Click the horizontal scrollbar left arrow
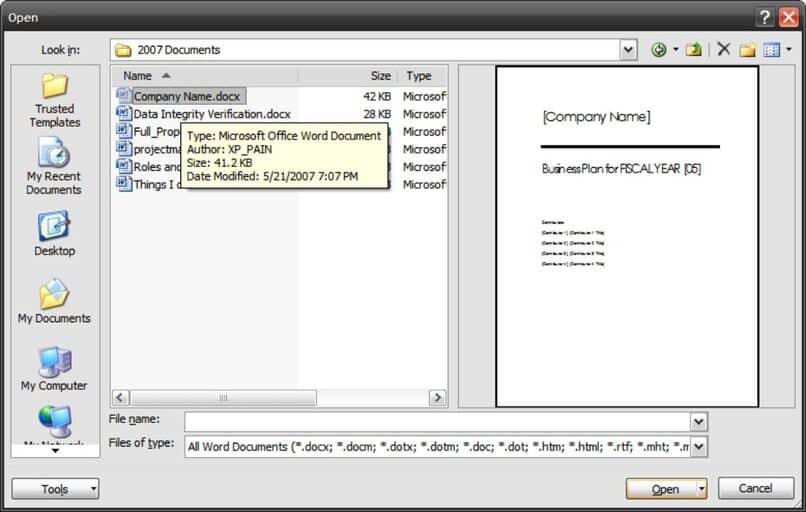The width and height of the screenshot is (806, 512). [120, 397]
